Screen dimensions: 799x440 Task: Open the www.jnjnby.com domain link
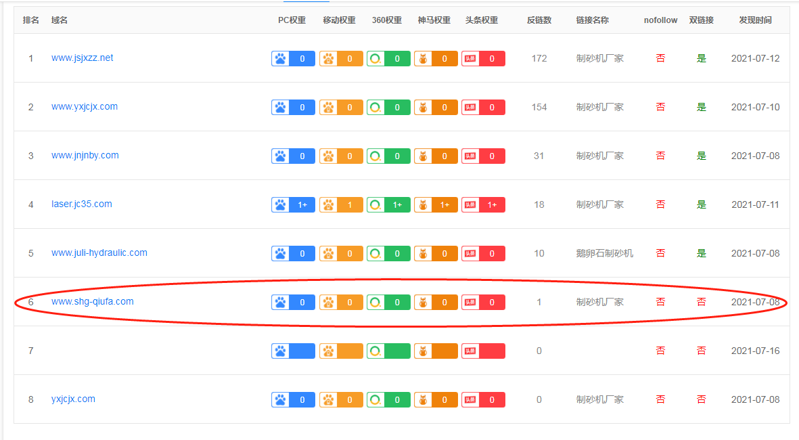(85, 156)
